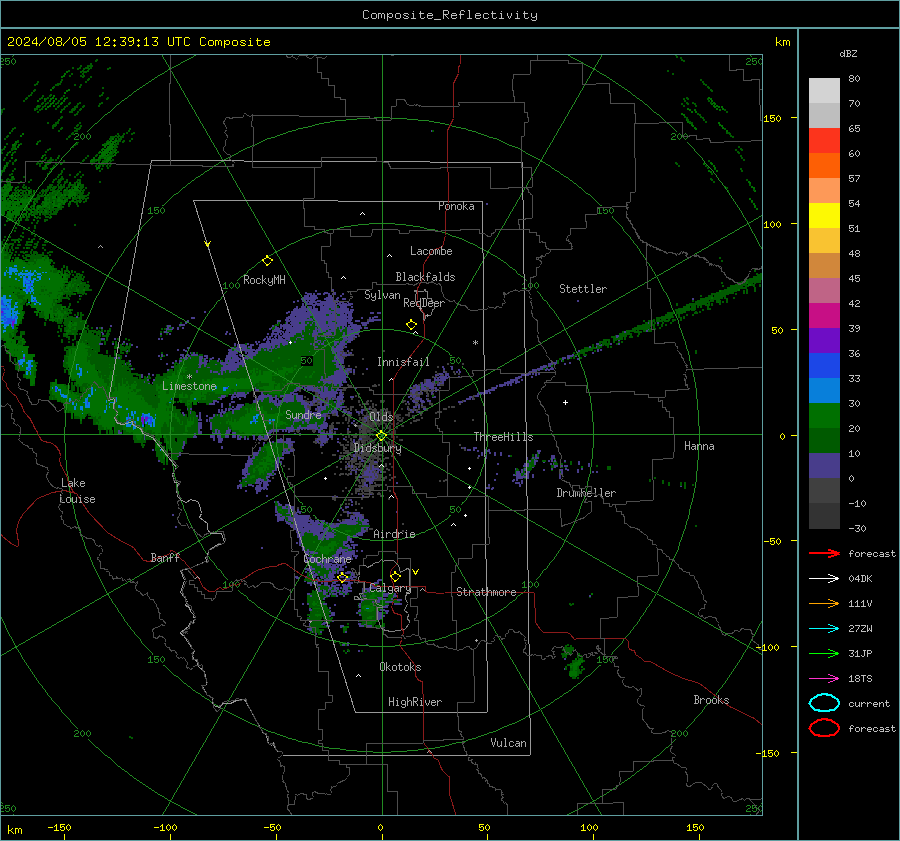Click the yellow diamond at radar center
This screenshot has width=900, height=841.
[381, 436]
